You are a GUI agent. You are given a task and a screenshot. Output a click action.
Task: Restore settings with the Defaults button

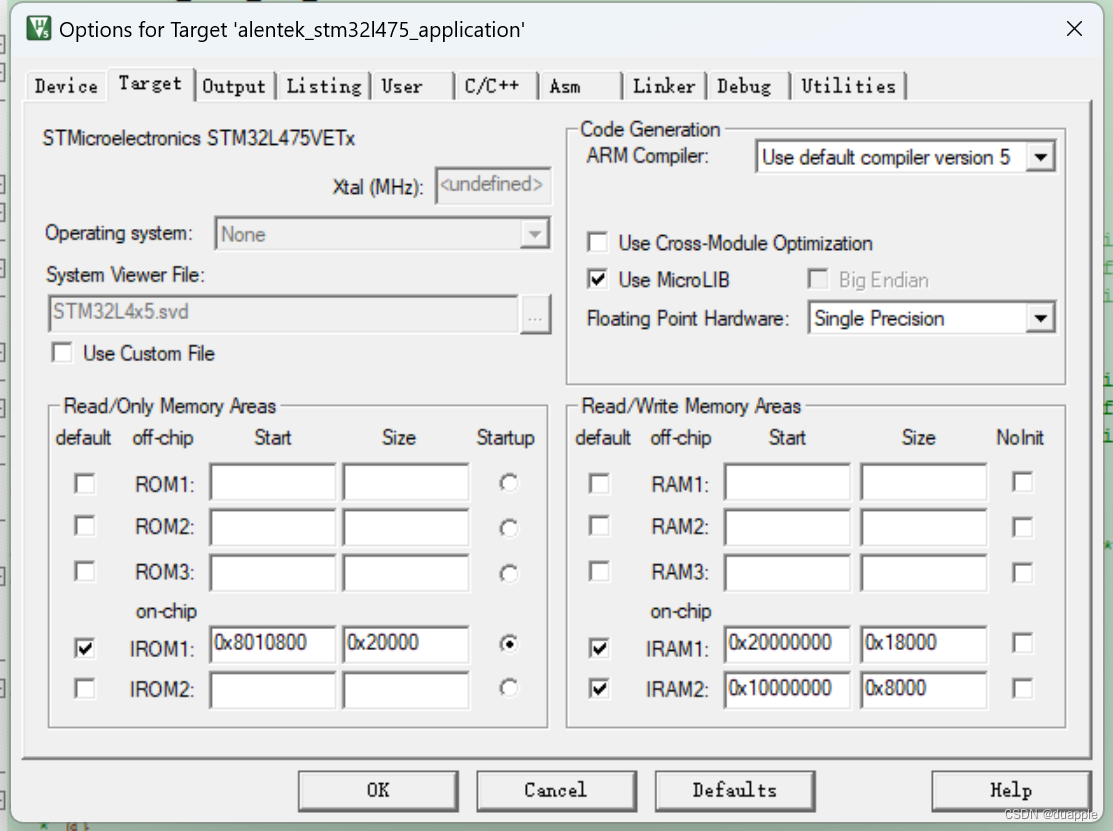tap(735, 791)
